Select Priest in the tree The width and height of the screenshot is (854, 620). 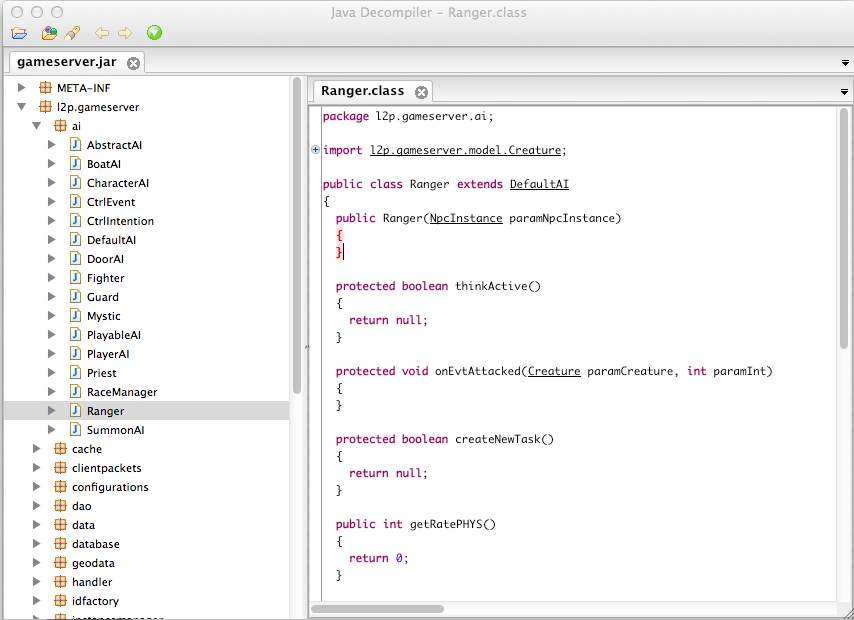click(x=101, y=373)
